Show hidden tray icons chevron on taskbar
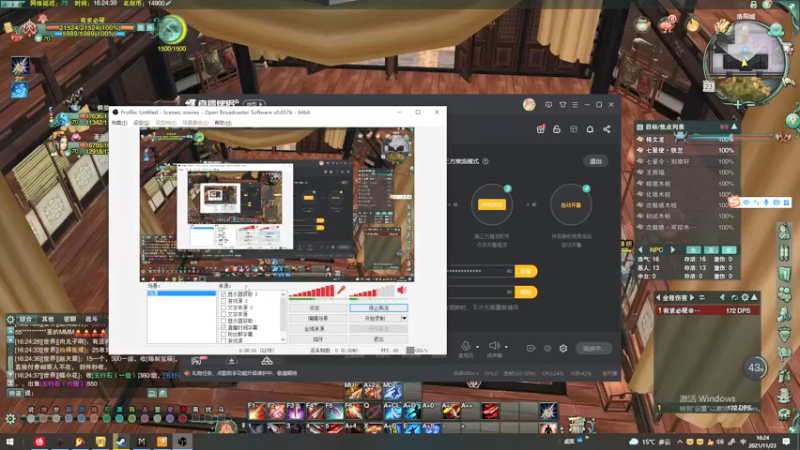 pyautogui.click(x=680, y=442)
